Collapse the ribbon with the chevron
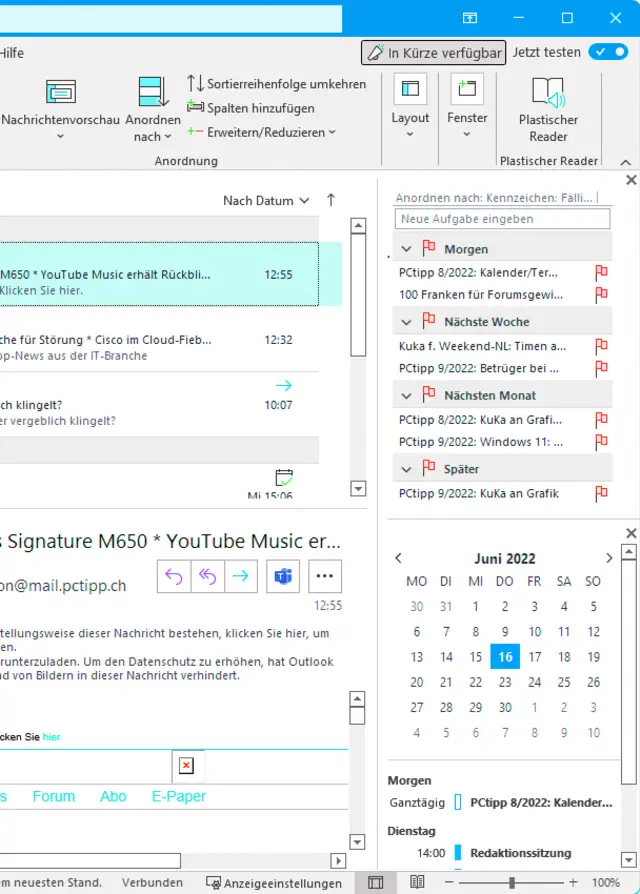 pos(625,162)
